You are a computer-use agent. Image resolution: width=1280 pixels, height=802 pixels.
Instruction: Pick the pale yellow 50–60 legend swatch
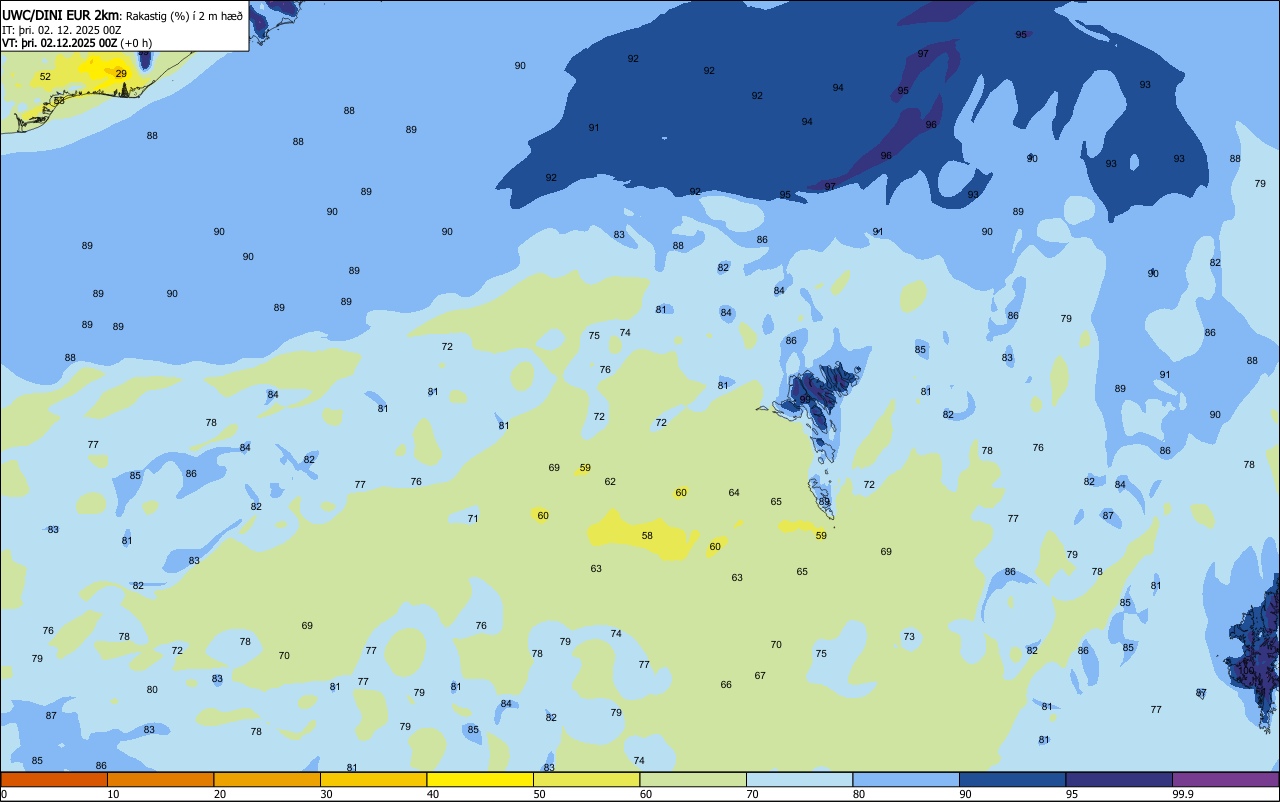586,779
